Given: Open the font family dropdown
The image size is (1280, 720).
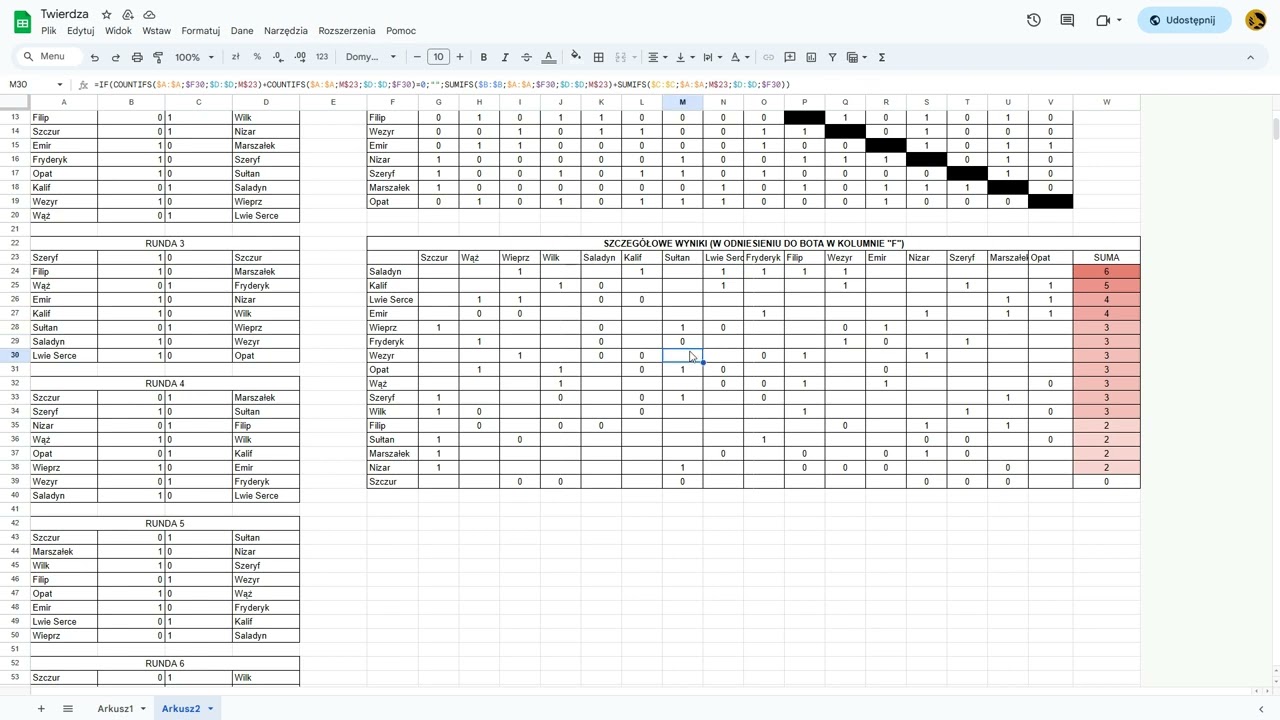Looking at the screenshot, I should tap(371, 57).
